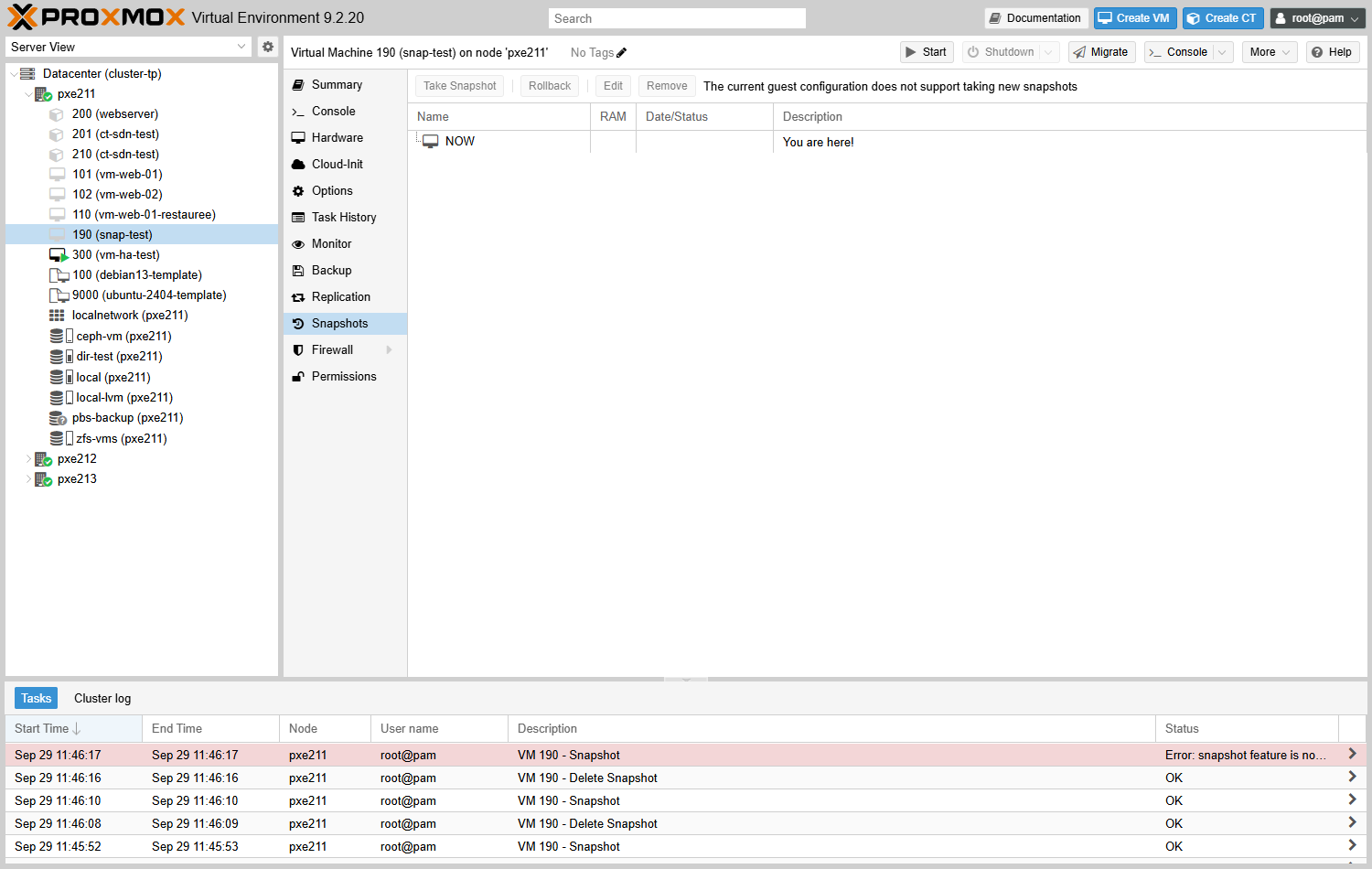
Task: Focus the Search input field
Action: point(677,18)
